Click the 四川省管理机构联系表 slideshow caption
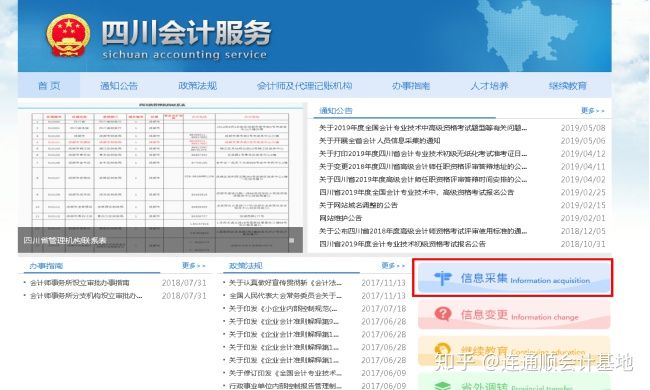Viewport: 650px width, 390px height. (x=65, y=240)
